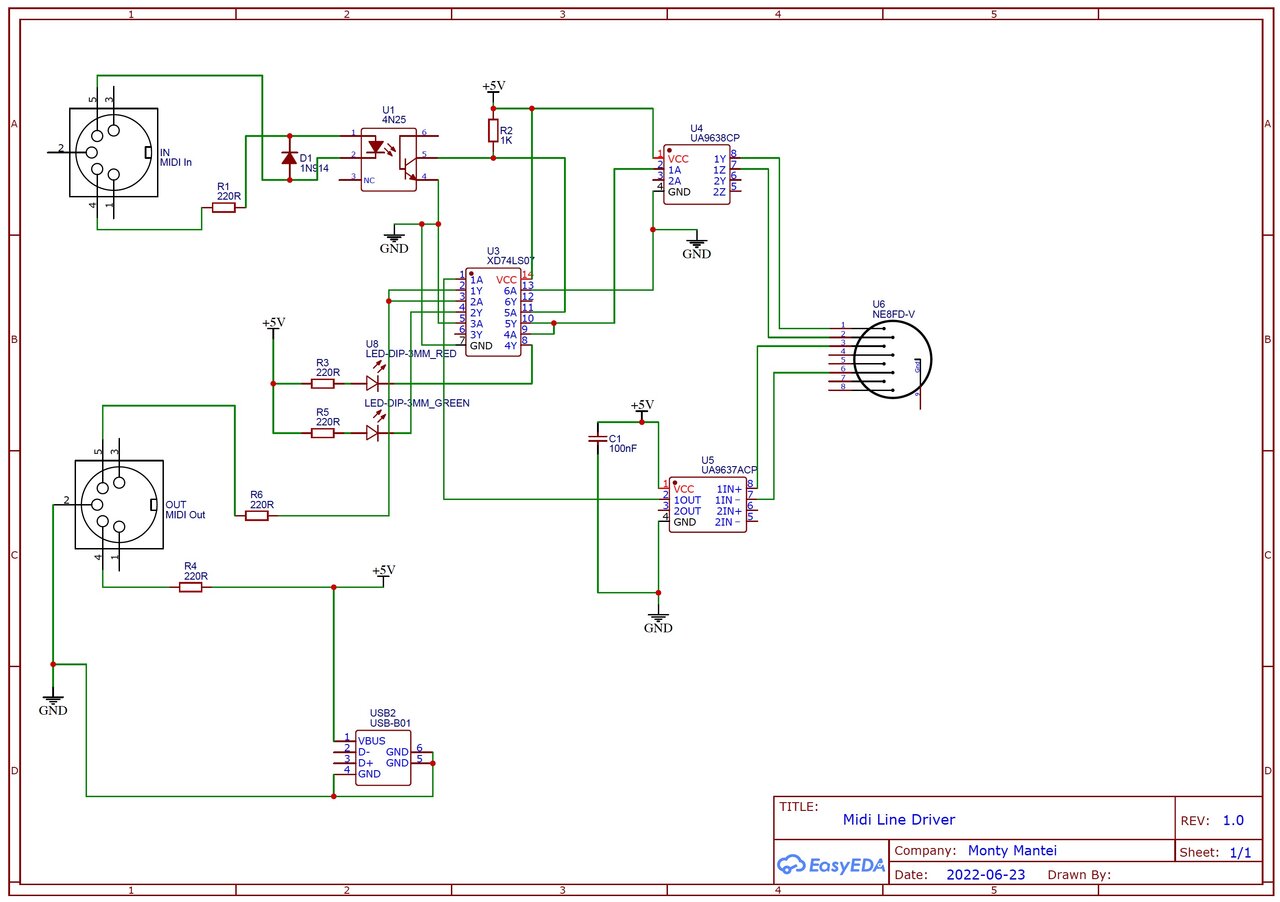Click the UA9638CP driver chip U4
This screenshot has width=1280, height=902.
pos(696,175)
